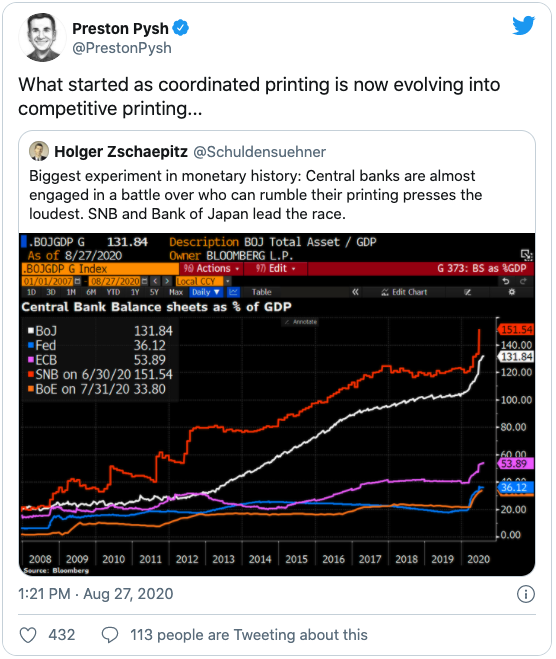This screenshot has height=659, width=556.
Task: Open Holger Zschaepitz's small avatar
Action: 39,151
